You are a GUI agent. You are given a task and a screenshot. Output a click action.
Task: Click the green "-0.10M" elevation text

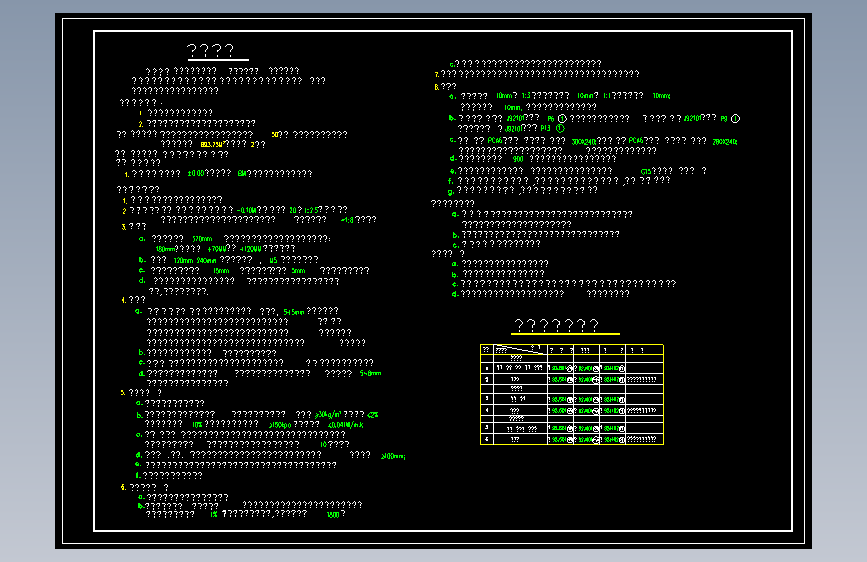(246, 210)
